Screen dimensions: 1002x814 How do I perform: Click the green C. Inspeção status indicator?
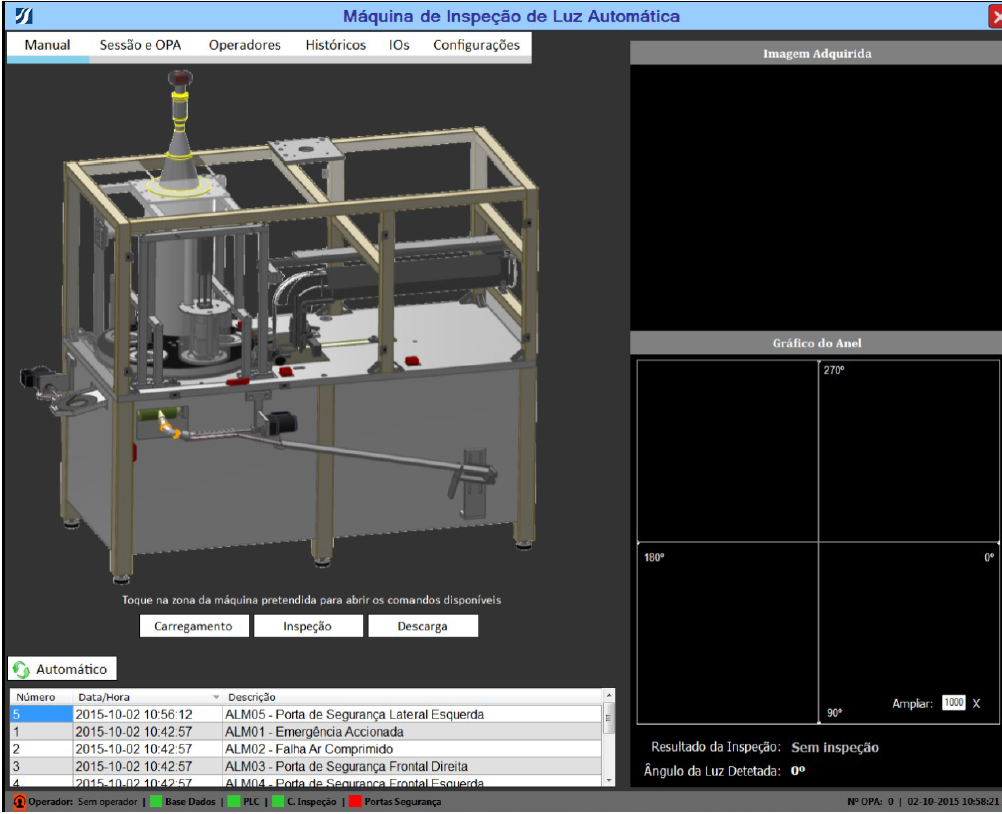pos(278,802)
